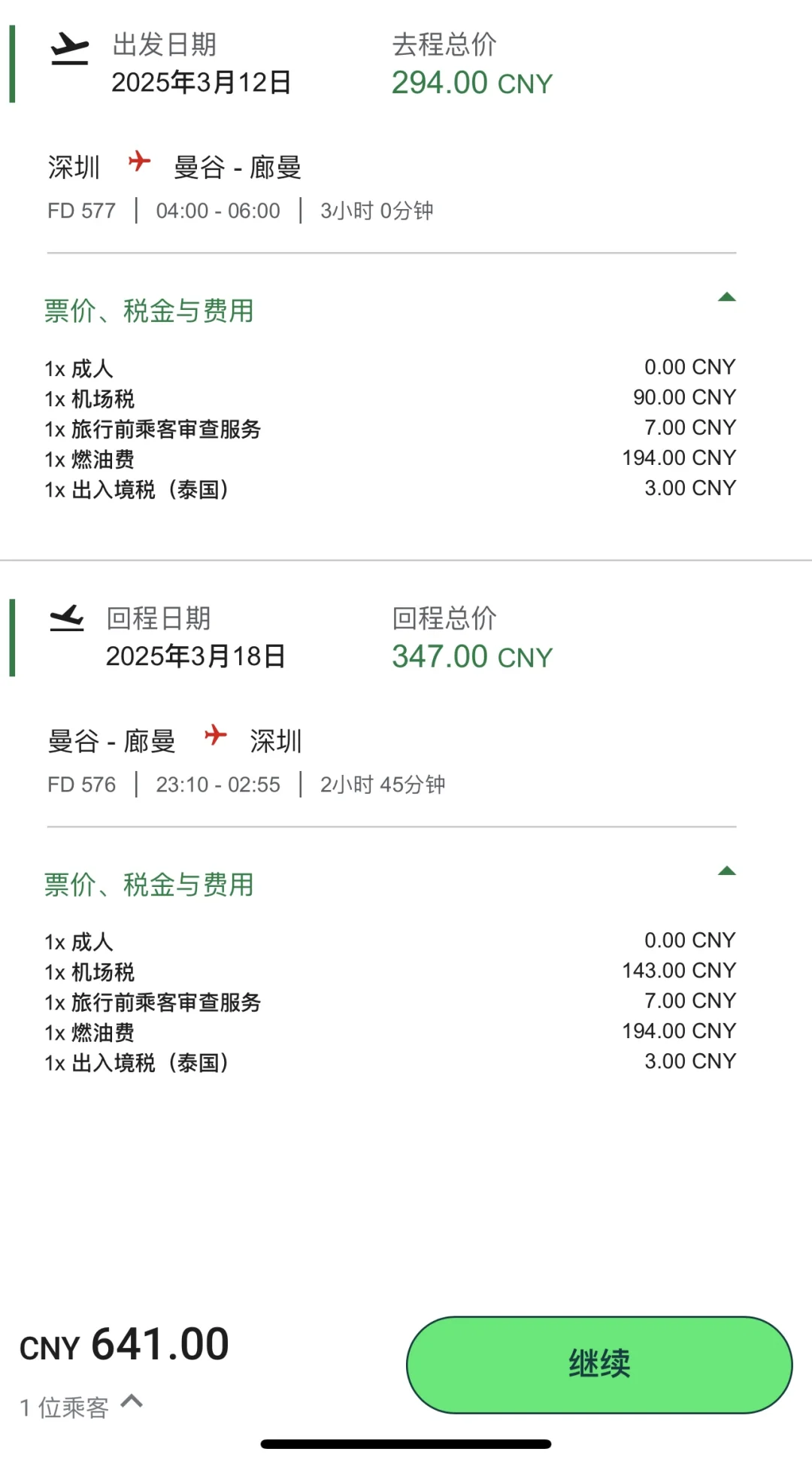Viewport: 812px width, 1464px height.
Task: Tap return 机场税 143.00 CNY row
Action: click(390, 971)
